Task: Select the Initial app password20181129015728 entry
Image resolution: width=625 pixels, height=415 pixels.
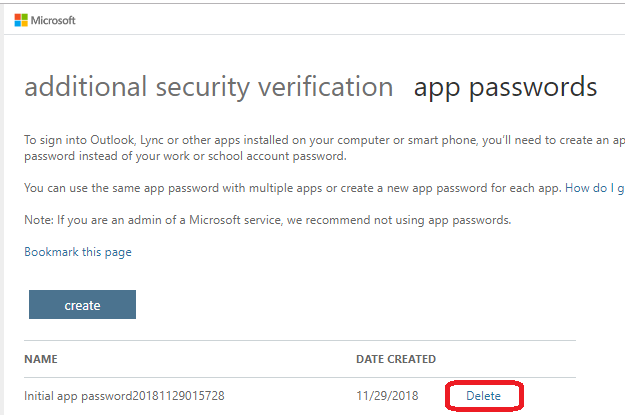Action: (x=124, y=396)
